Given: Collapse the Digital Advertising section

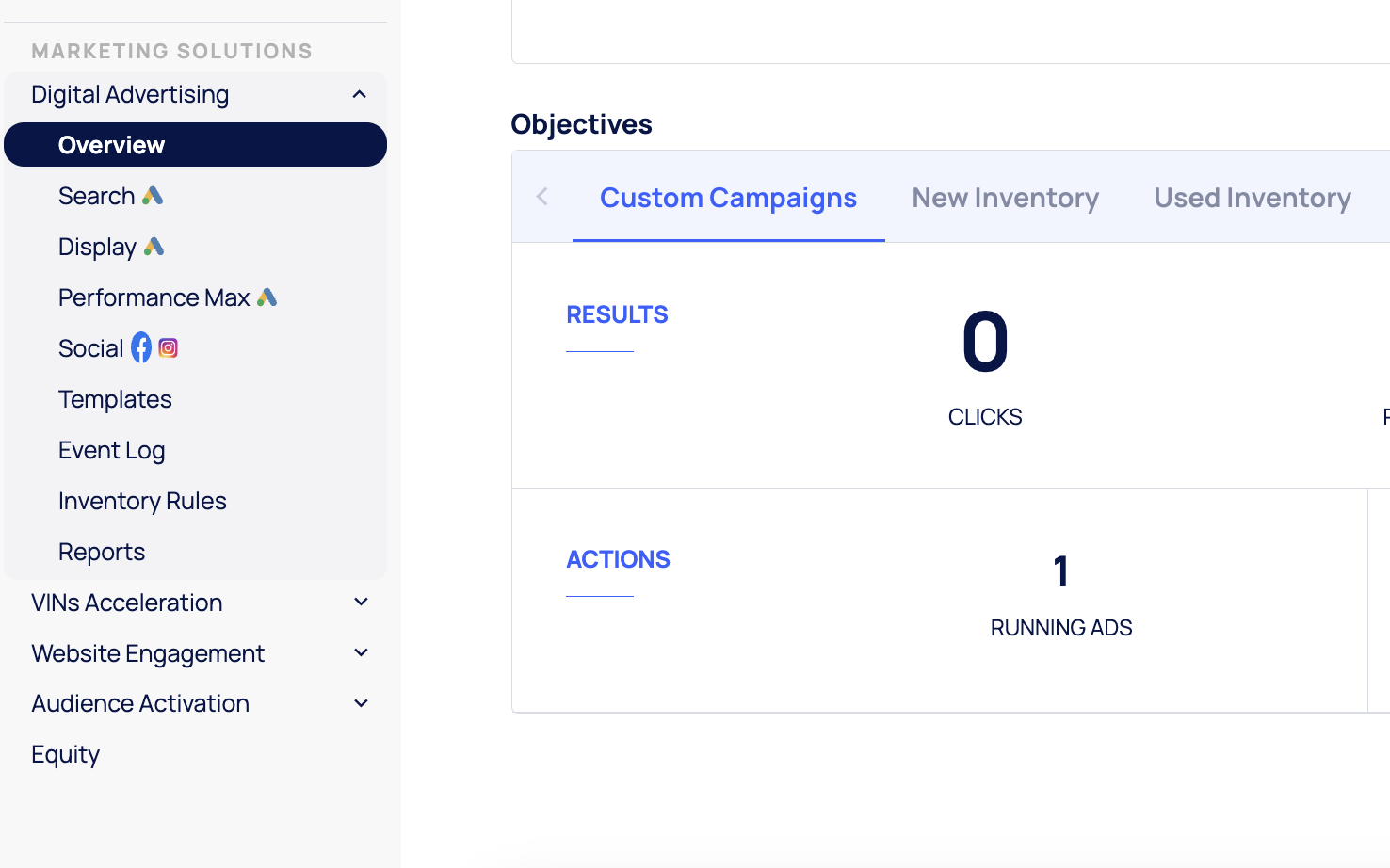Looking at the screenshot, I should (x=359, y=94).
